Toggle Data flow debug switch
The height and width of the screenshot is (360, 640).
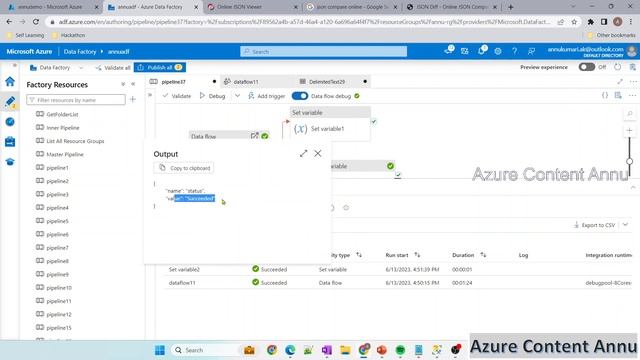pyautogui.click(x=300, y=96)
